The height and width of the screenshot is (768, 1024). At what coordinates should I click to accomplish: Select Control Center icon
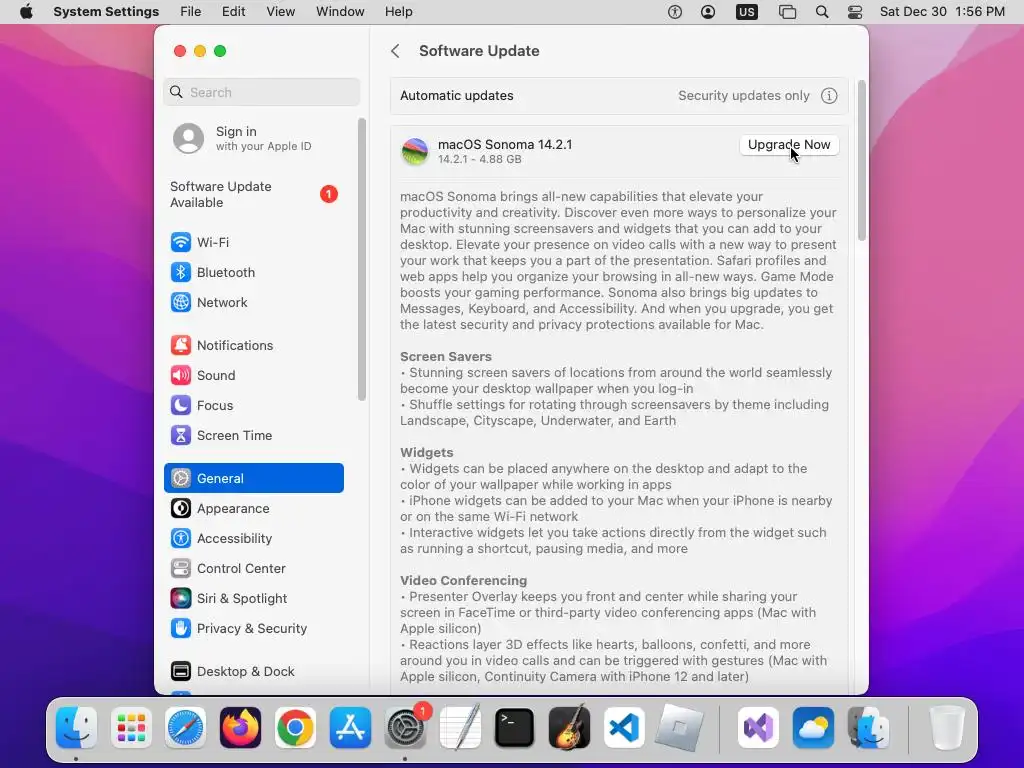tap(181, 569)
